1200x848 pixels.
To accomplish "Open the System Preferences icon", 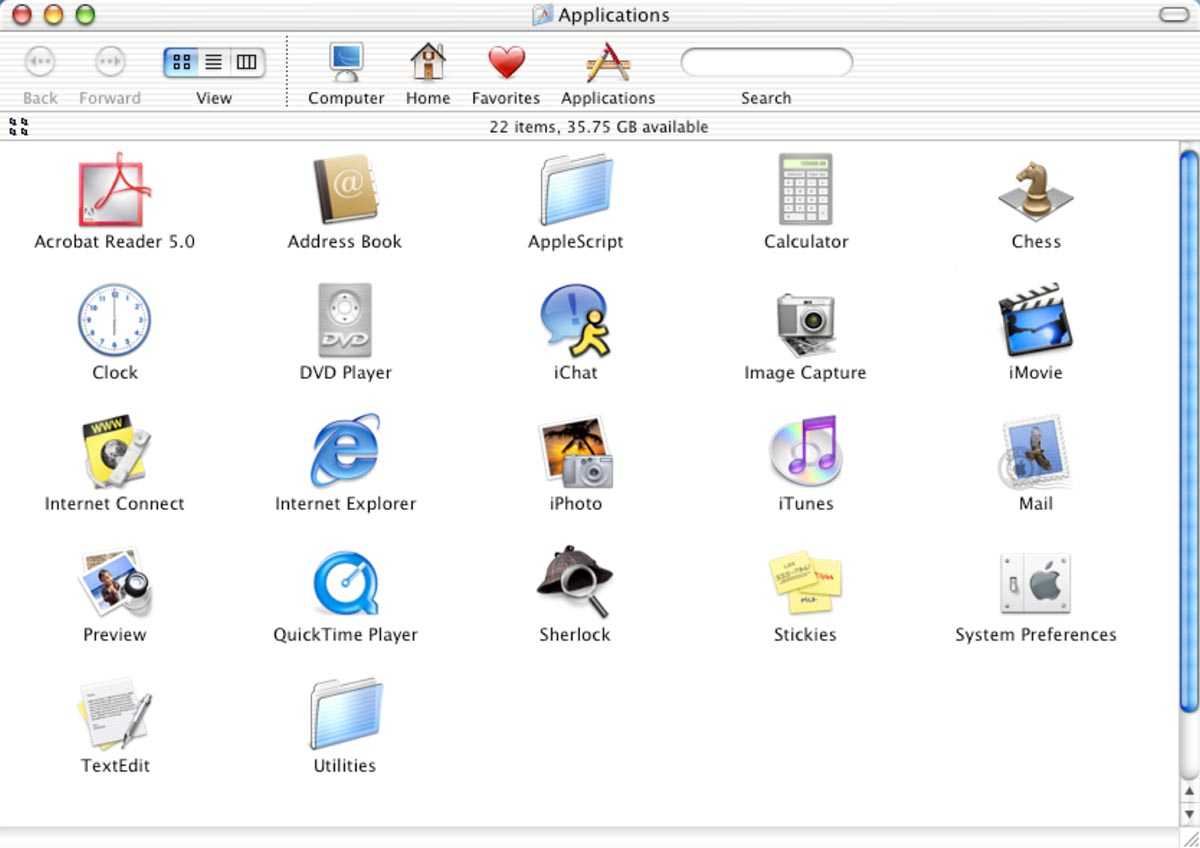I will click(1035, 584).
